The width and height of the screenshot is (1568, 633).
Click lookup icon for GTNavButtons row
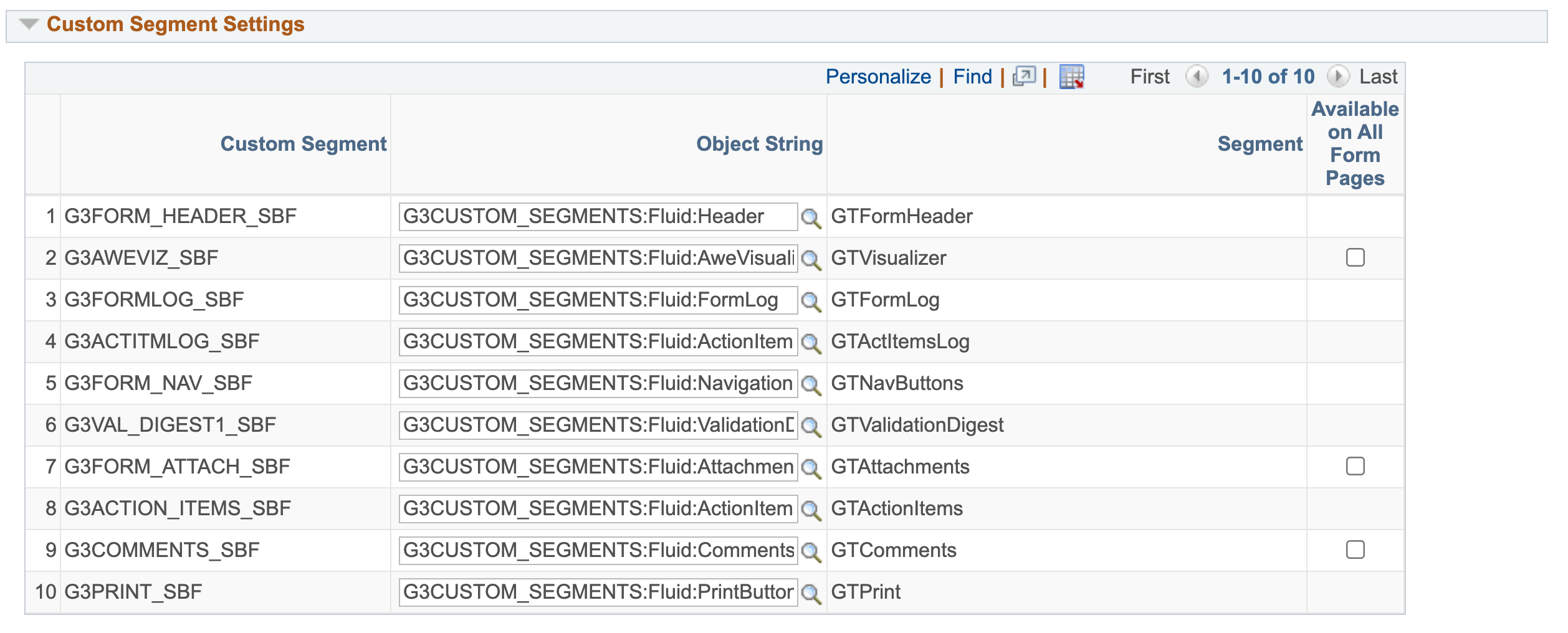coord(811,385)
